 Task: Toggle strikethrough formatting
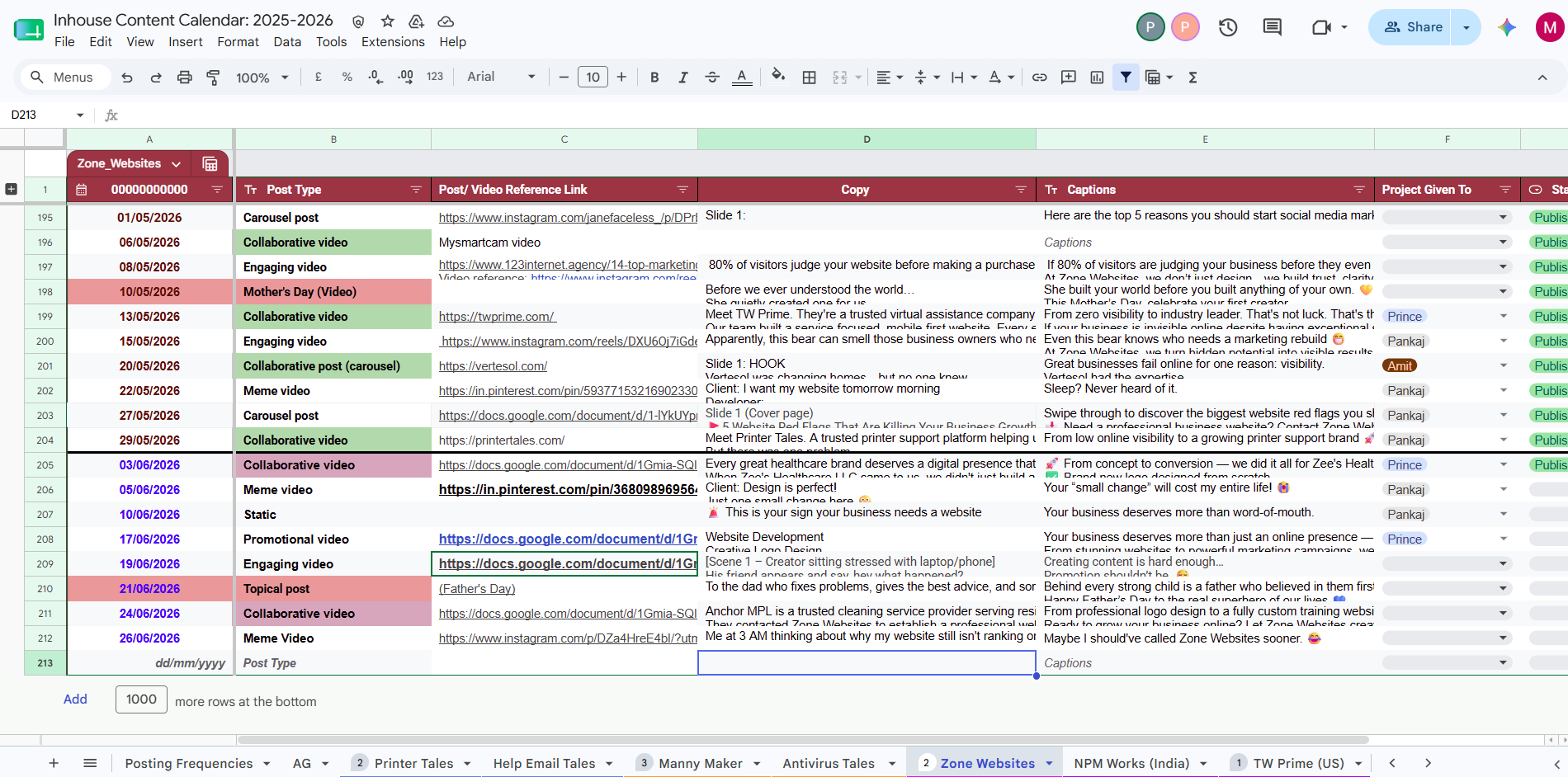pyautogui.click(x=712, y=78)
